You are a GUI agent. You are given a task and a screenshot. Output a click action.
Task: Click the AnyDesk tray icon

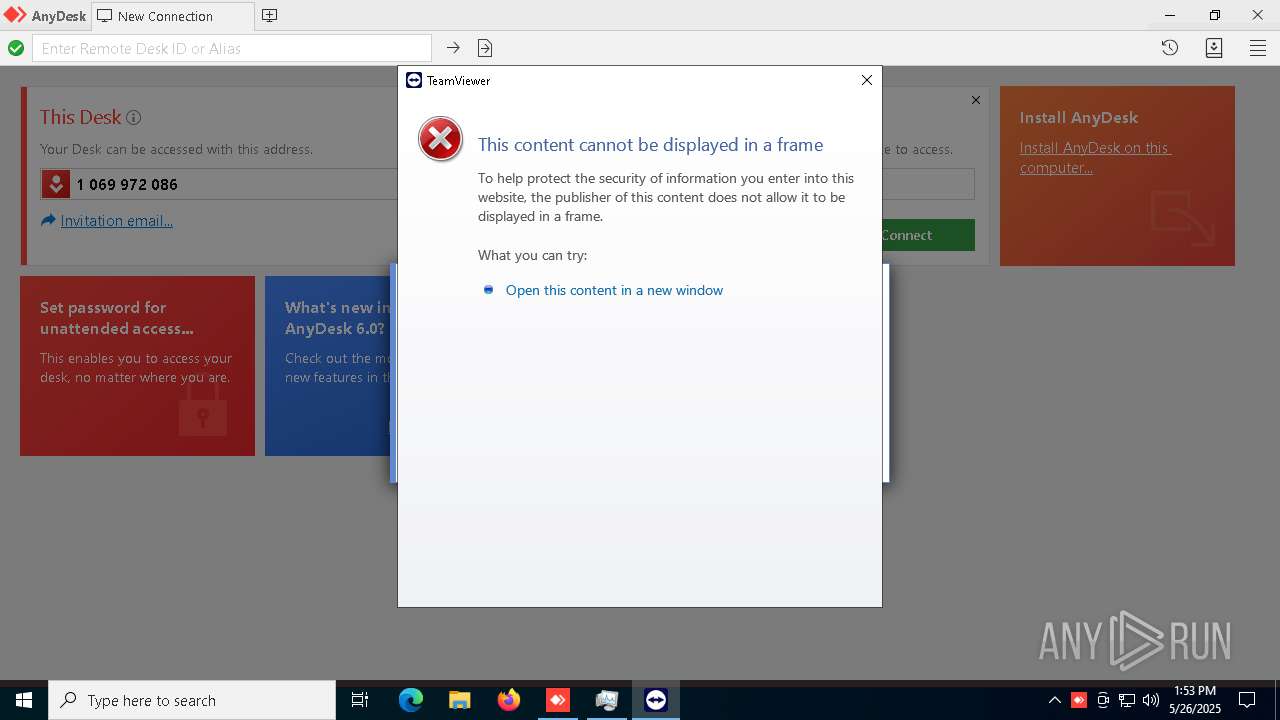click(1079, 700)
